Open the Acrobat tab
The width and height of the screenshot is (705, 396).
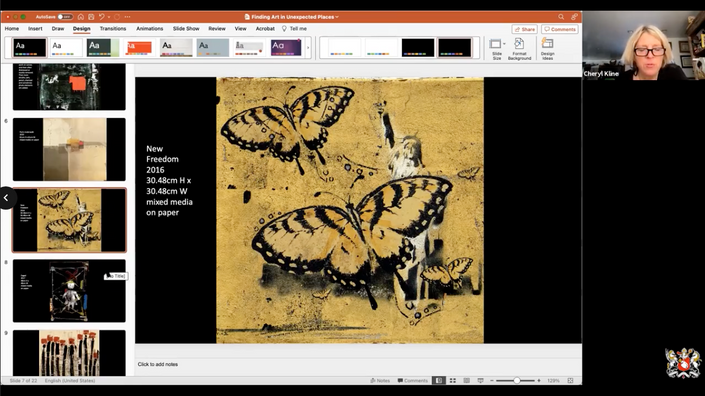coord(265,28)
